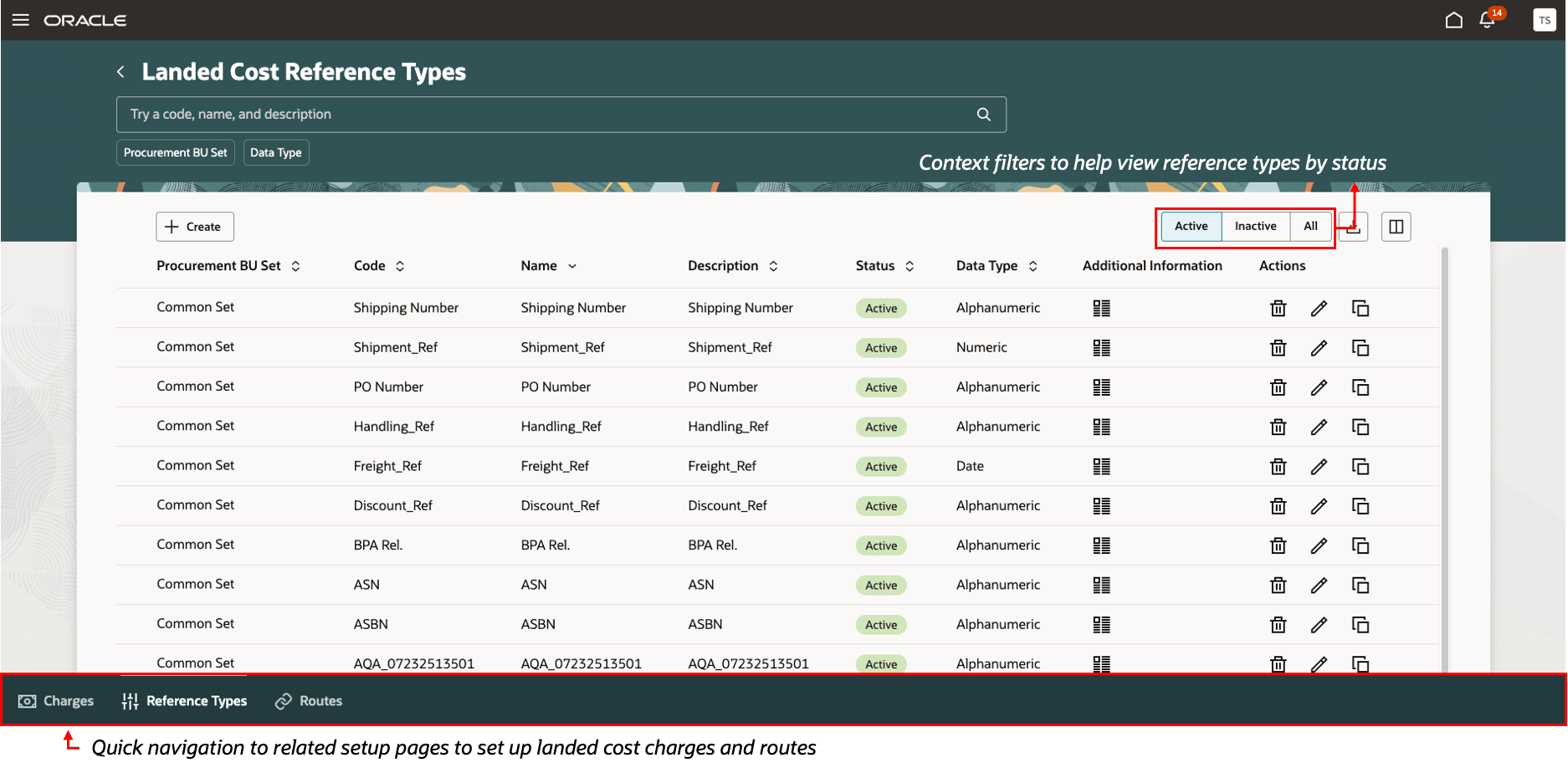
Task: Create a new reference type
Action: click(194, 227)
